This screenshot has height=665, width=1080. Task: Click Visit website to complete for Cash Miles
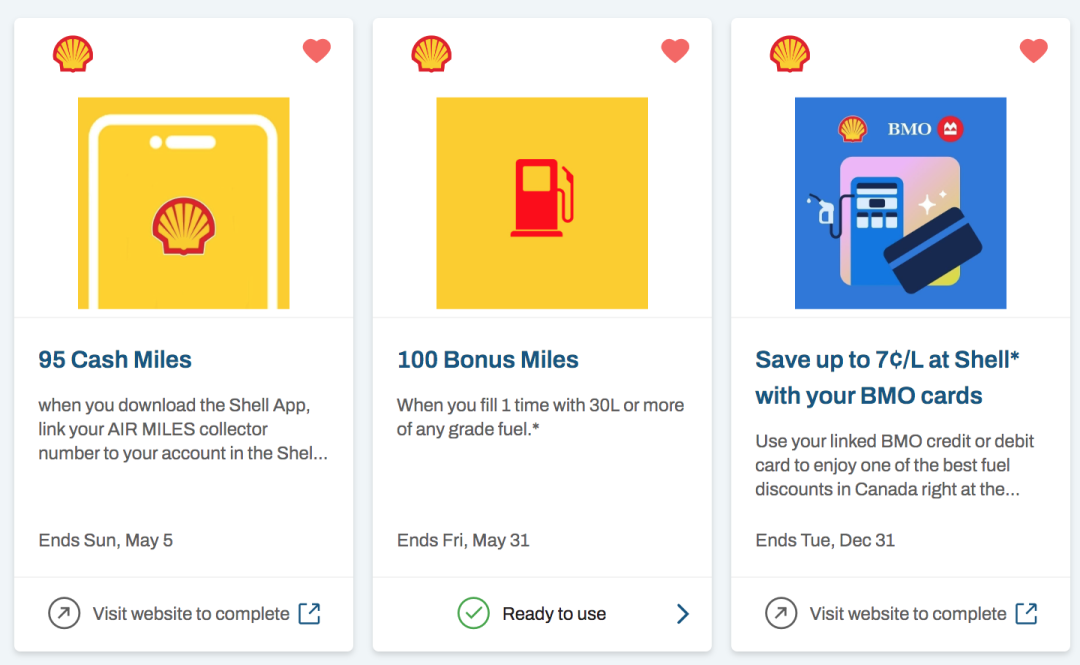(x=191, y=614)
